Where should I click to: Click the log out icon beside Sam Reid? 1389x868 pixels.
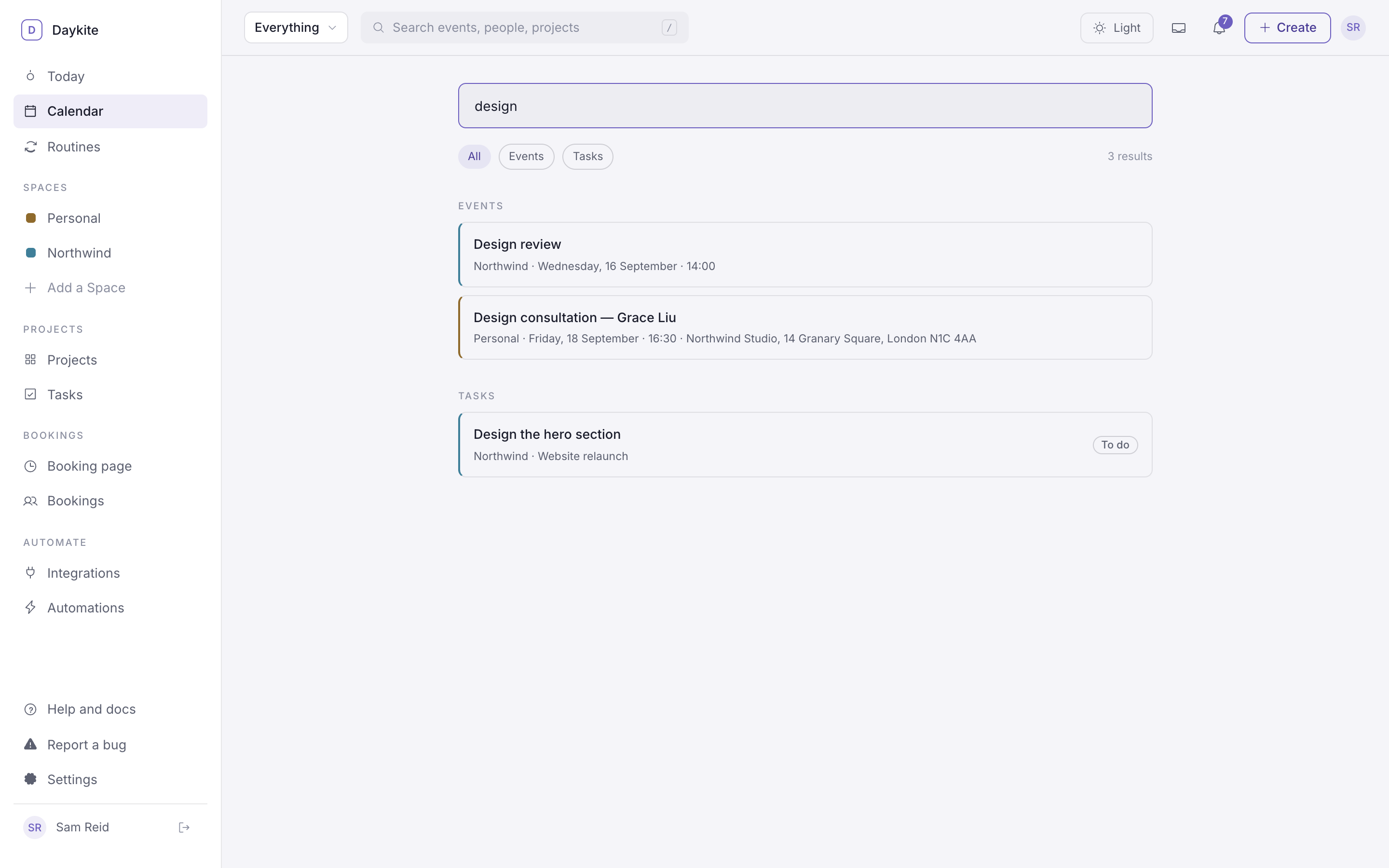pos(184,827)
